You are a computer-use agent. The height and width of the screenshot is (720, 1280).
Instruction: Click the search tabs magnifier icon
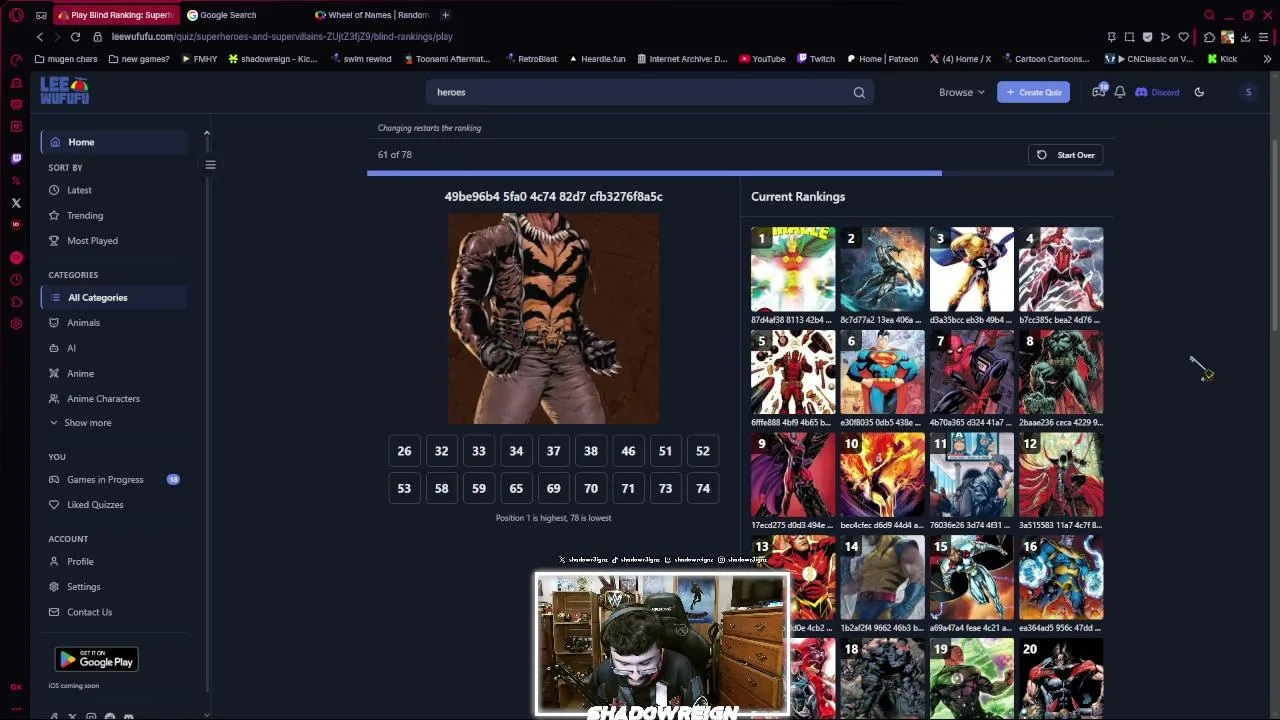(x=1209, y=15)
